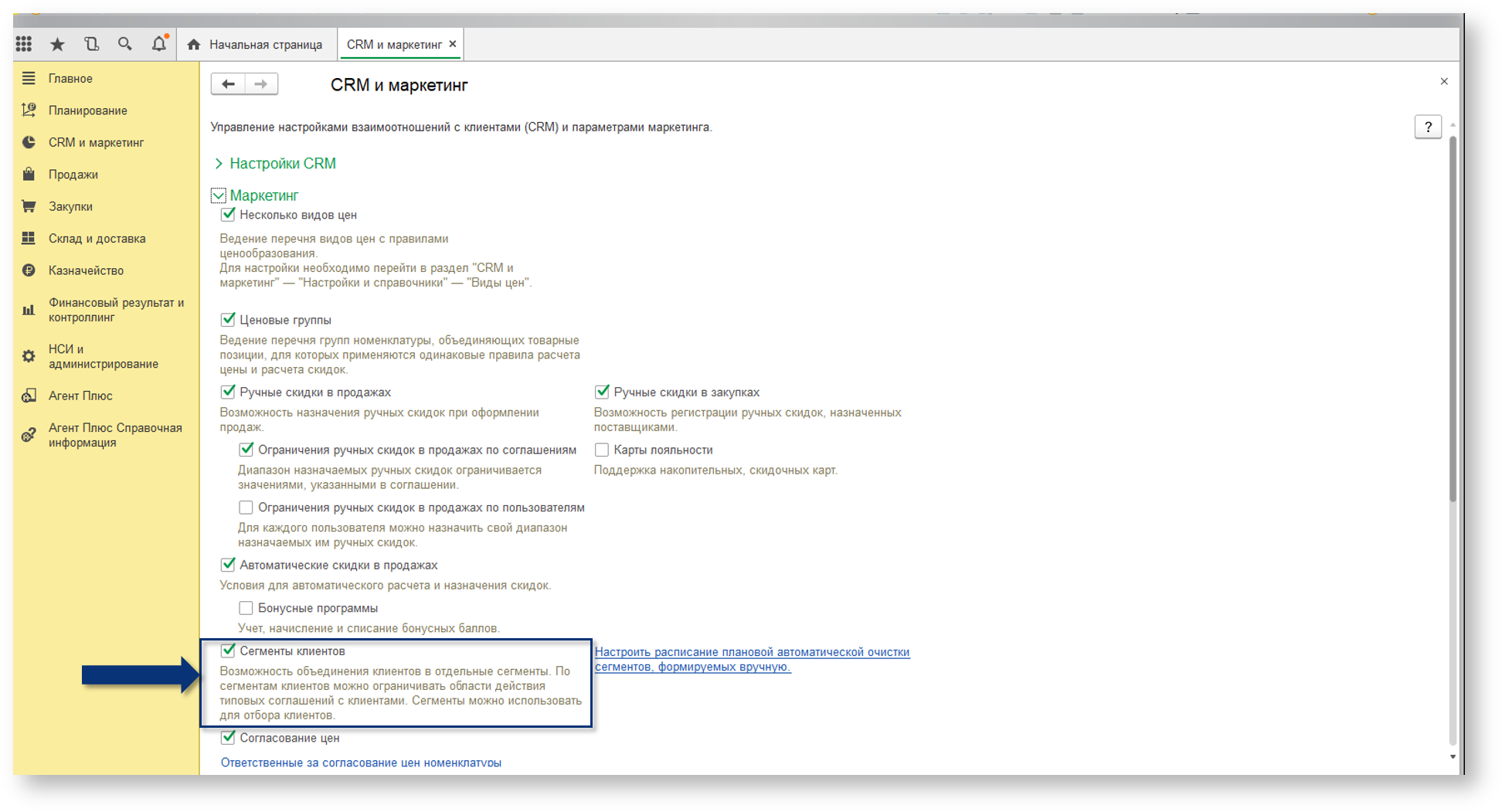The image size is (1502, 812).
Task: Click the Казначейство coin icon
Action: click(29, 270)
